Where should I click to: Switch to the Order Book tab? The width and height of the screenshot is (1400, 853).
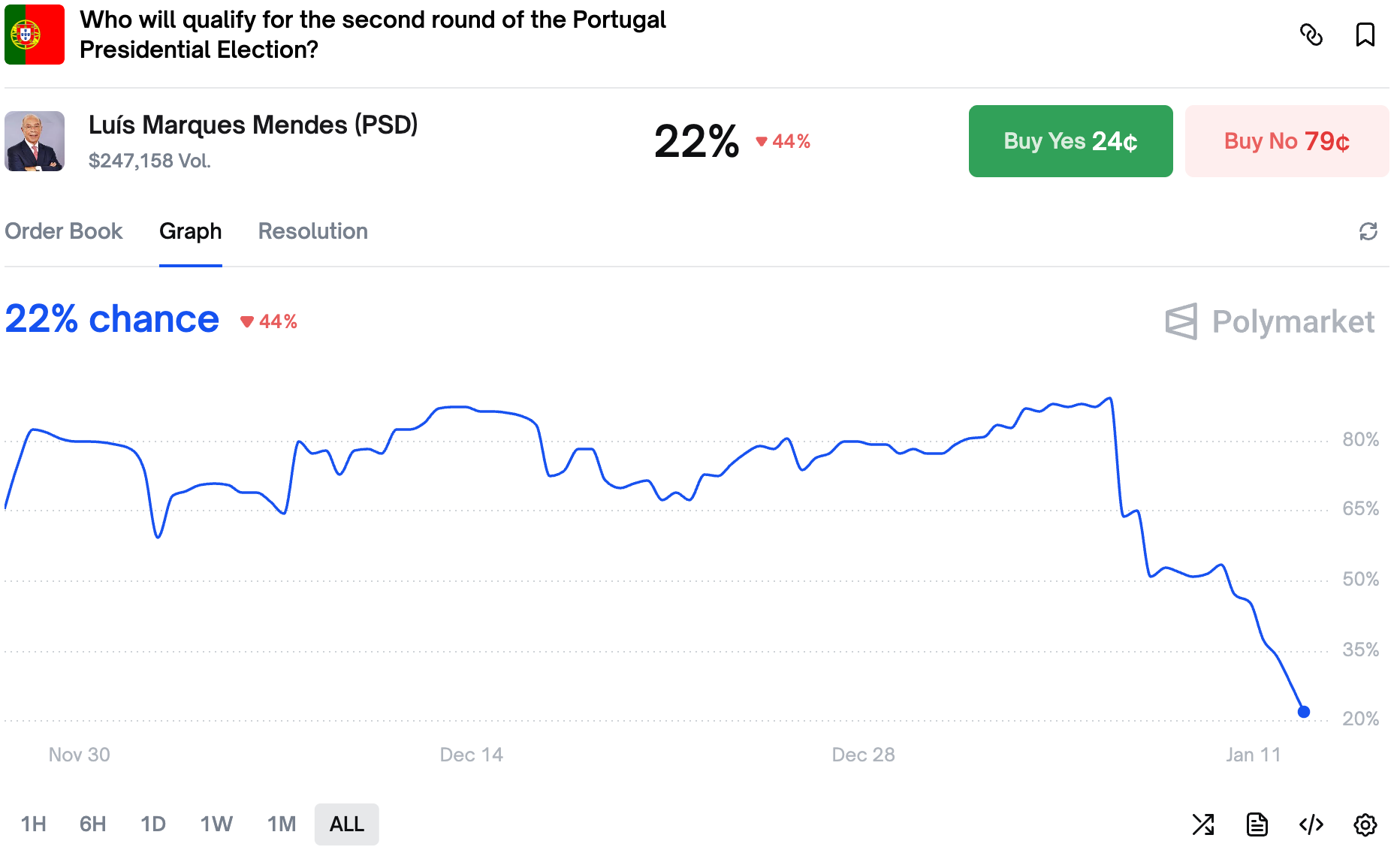pyautogui.click(x=63, y=231)
